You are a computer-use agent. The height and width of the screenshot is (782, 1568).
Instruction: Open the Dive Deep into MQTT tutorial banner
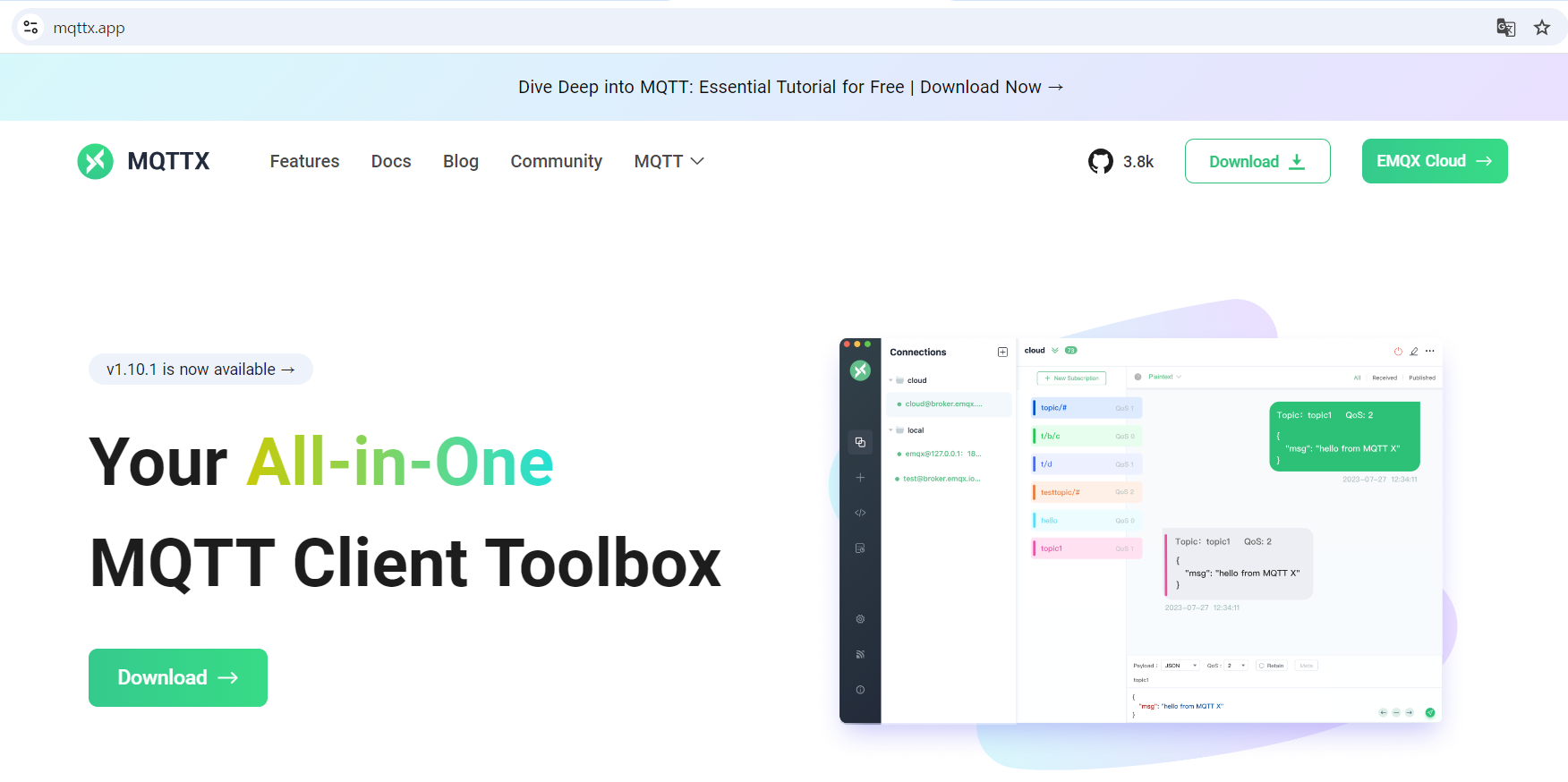pyautogui.click(x=791, y=87)
